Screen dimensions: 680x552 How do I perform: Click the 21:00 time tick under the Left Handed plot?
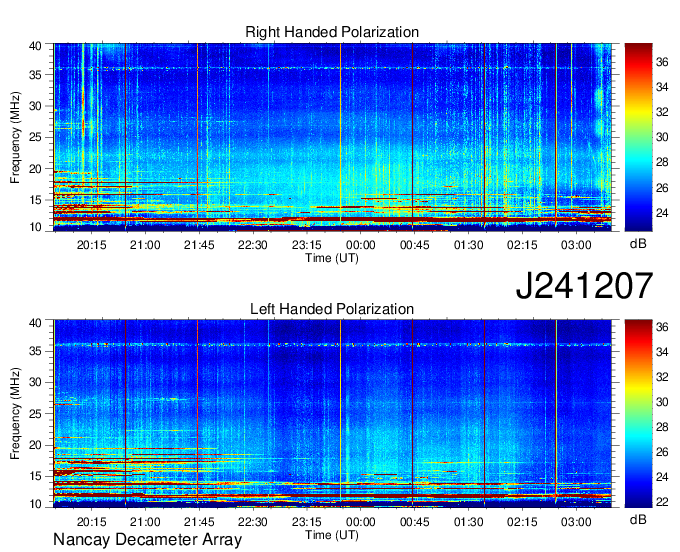pos(145,521)
